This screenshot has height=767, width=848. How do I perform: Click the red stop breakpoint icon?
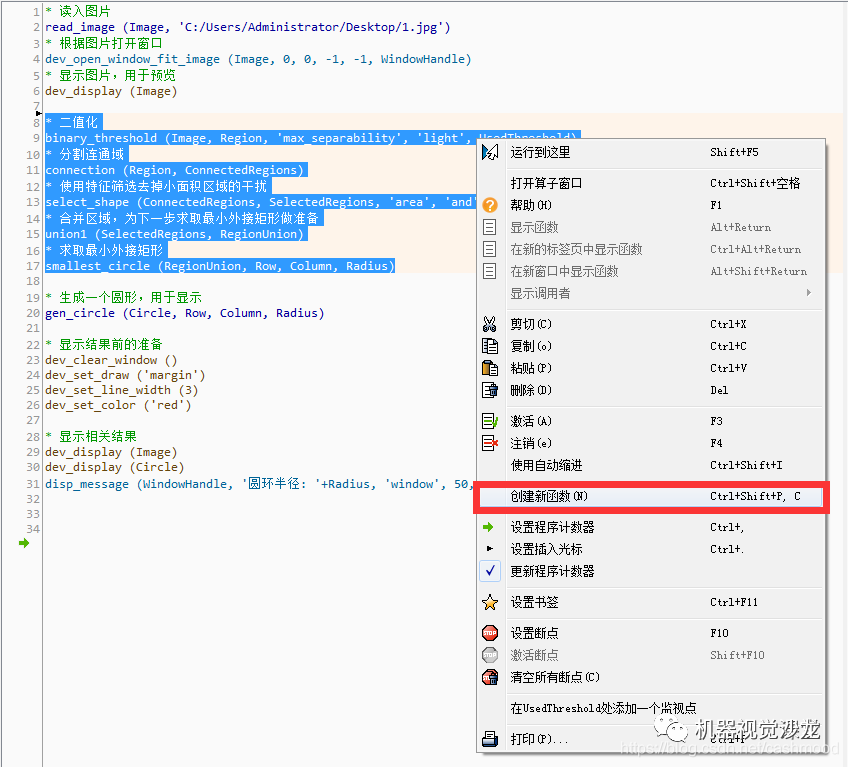490,633
